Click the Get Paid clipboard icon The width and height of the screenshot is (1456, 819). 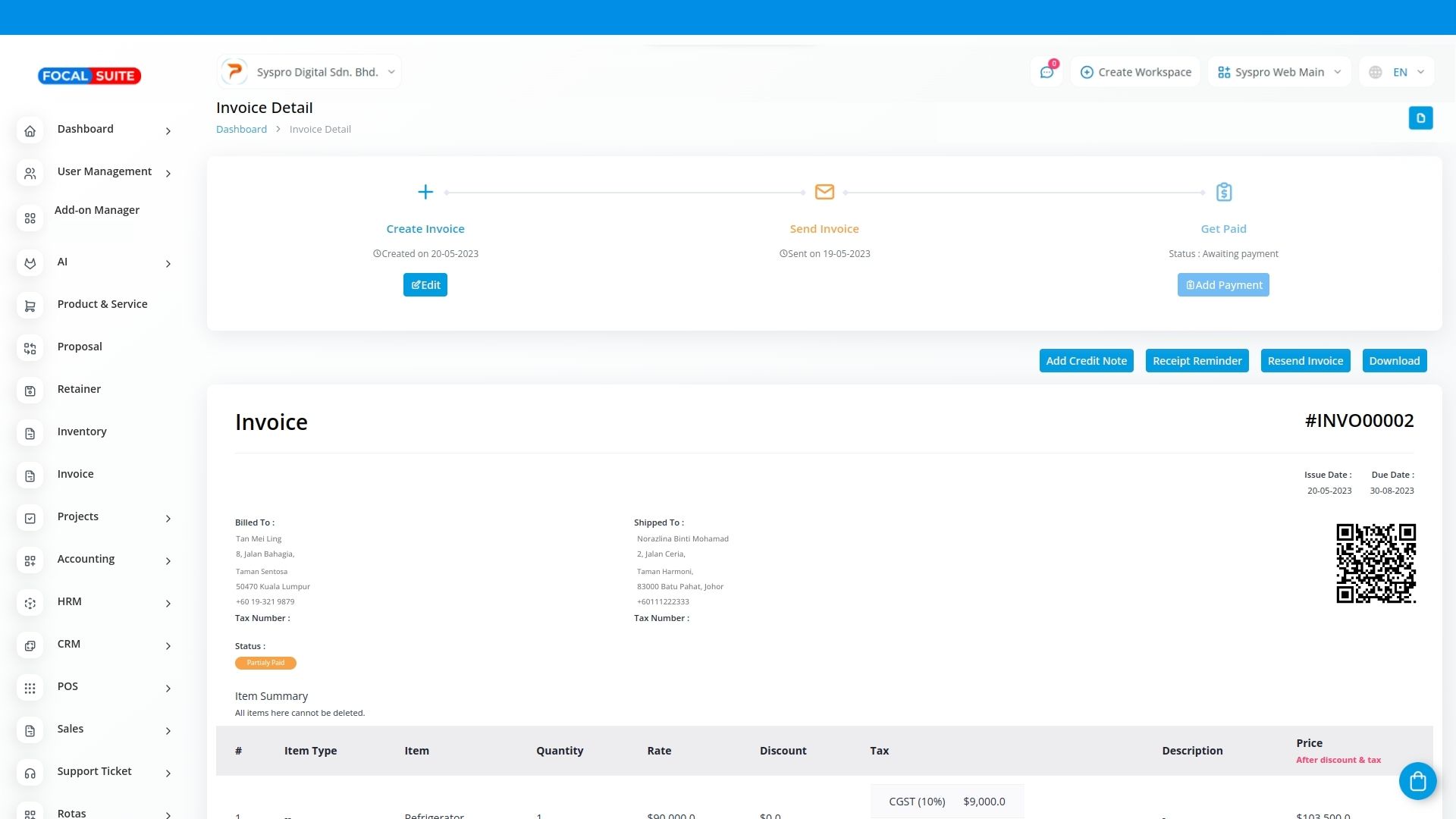[x=1223, y=192]
